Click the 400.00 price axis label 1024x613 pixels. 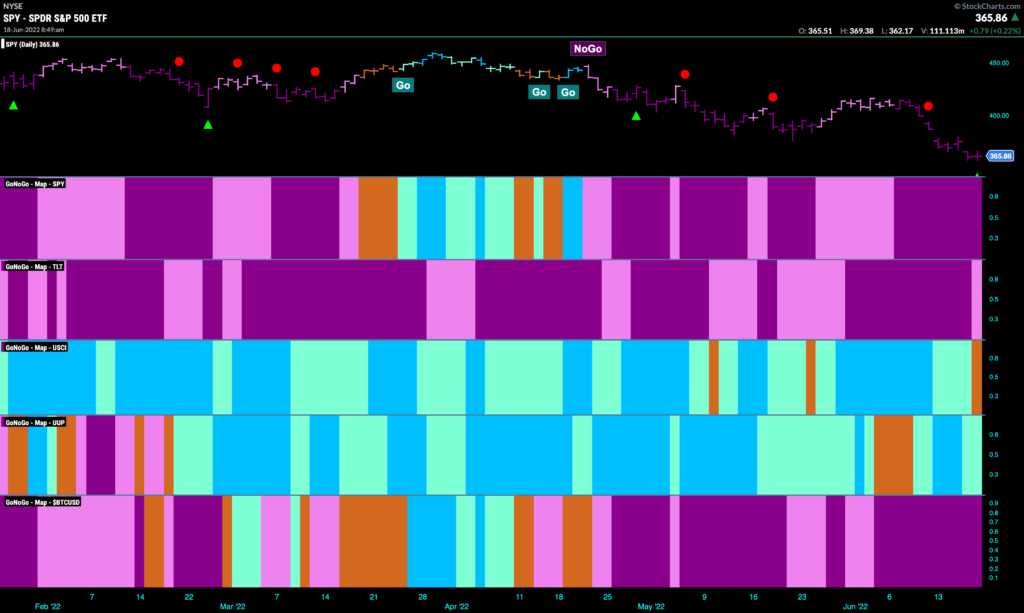999,116
